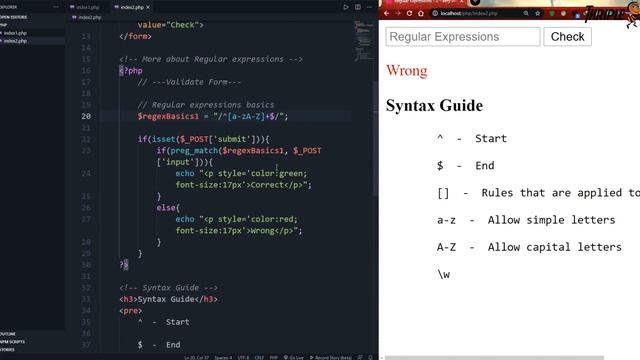Image resolution: width=640 pixels, height=360 pixels.
Task: Expand the NPM Scripts section
Action: [12, 342]
